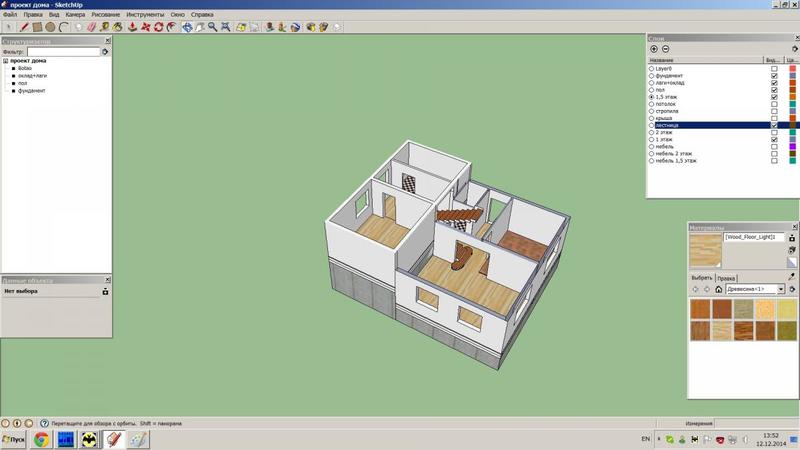Activate the Orbit camera tool
The height and width of the screenshot is (450, 800).
click(187, 27)
